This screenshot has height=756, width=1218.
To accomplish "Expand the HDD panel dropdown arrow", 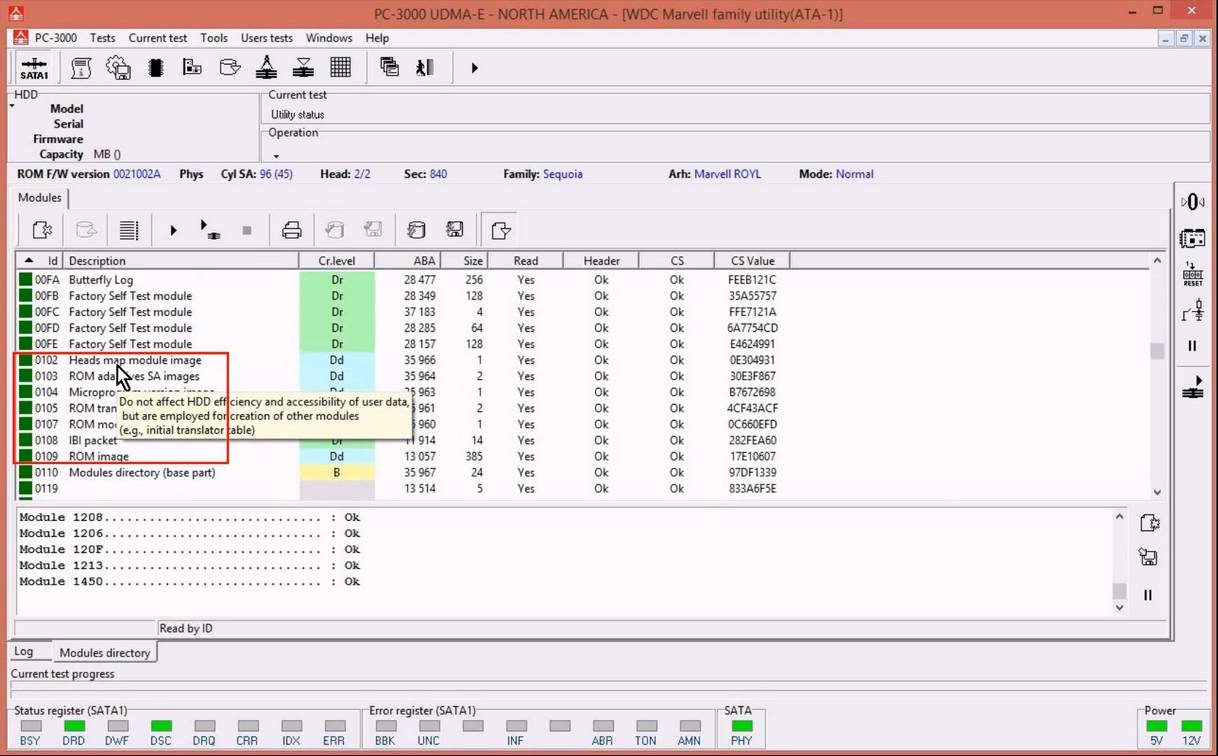I will click(x=13, y=106).
